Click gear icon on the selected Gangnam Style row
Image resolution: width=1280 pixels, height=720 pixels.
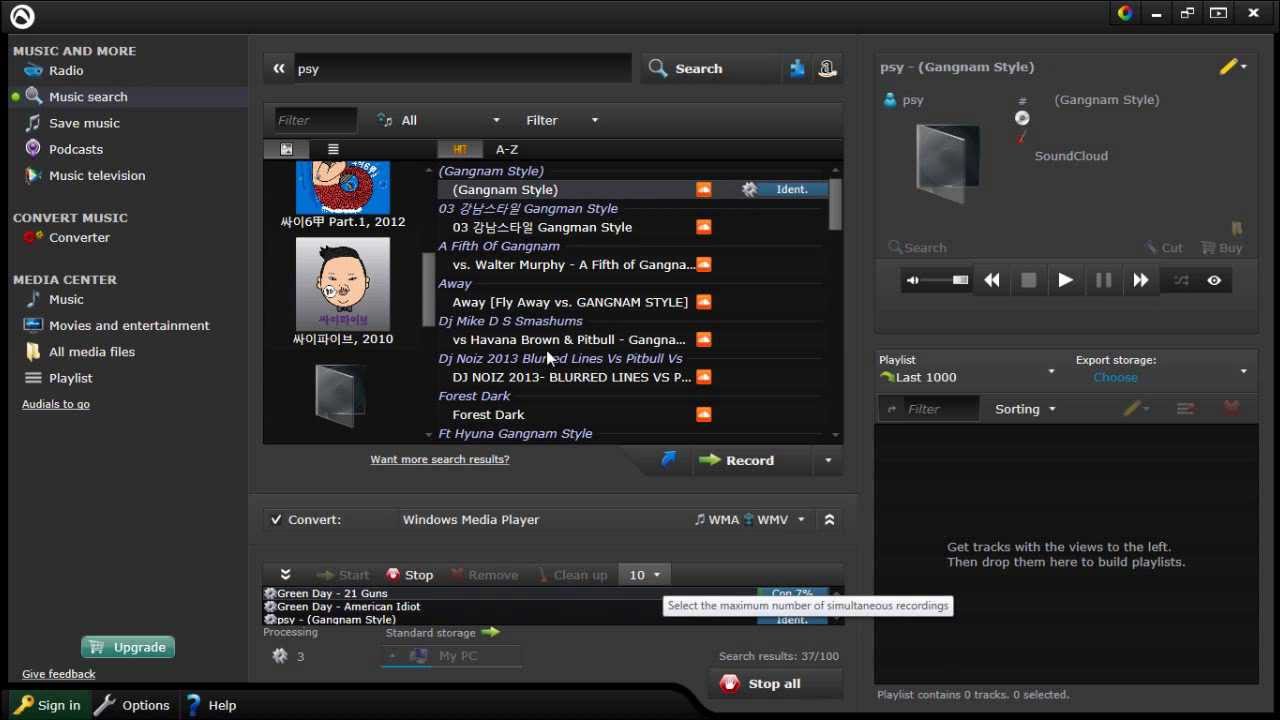click(x=749, y=189)
